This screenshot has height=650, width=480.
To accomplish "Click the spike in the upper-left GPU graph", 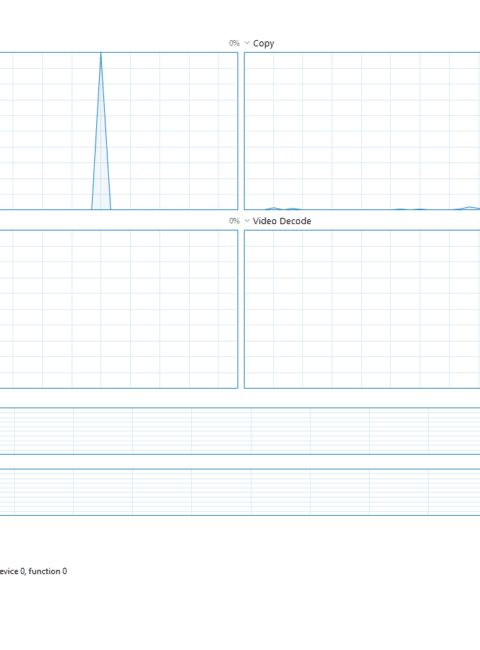I will coord(101,131).
